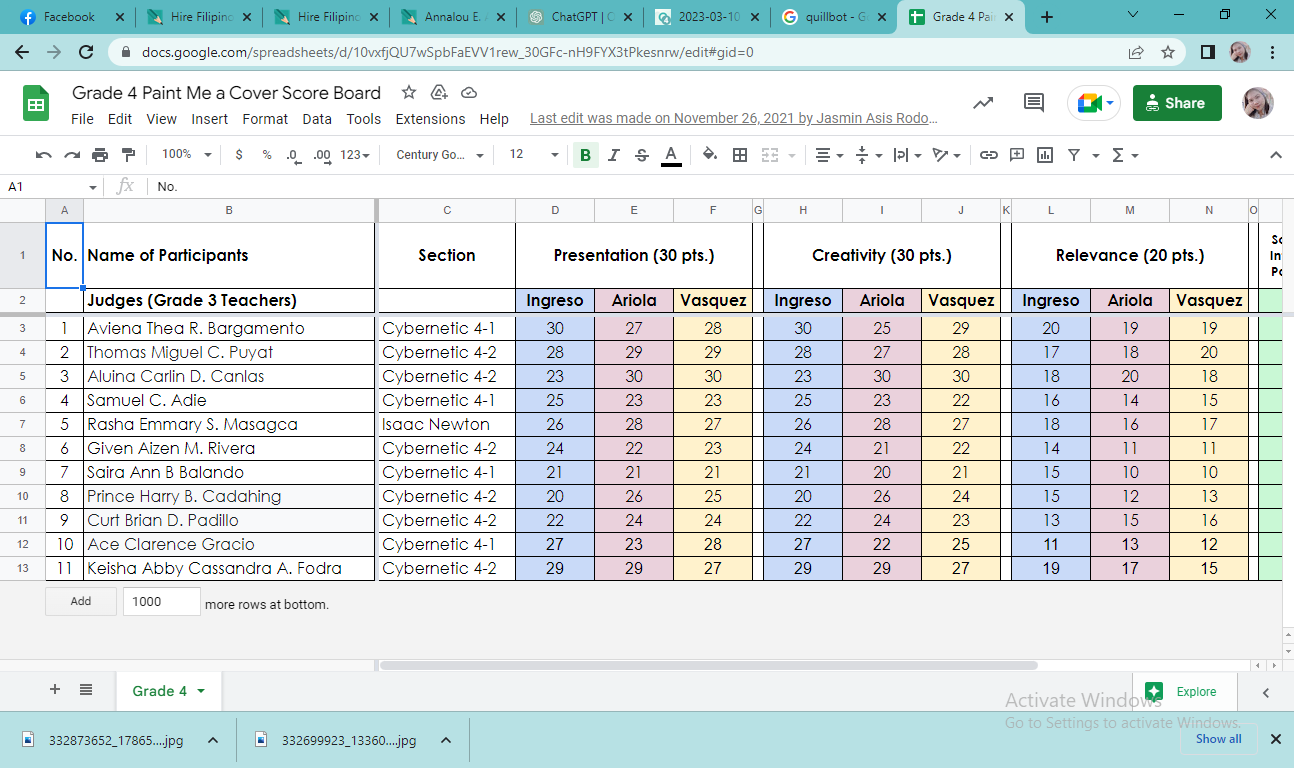This screenshot has width=1294, height=768.
Task: Decrease decimal places icon
Action: [x=293, y=155]
